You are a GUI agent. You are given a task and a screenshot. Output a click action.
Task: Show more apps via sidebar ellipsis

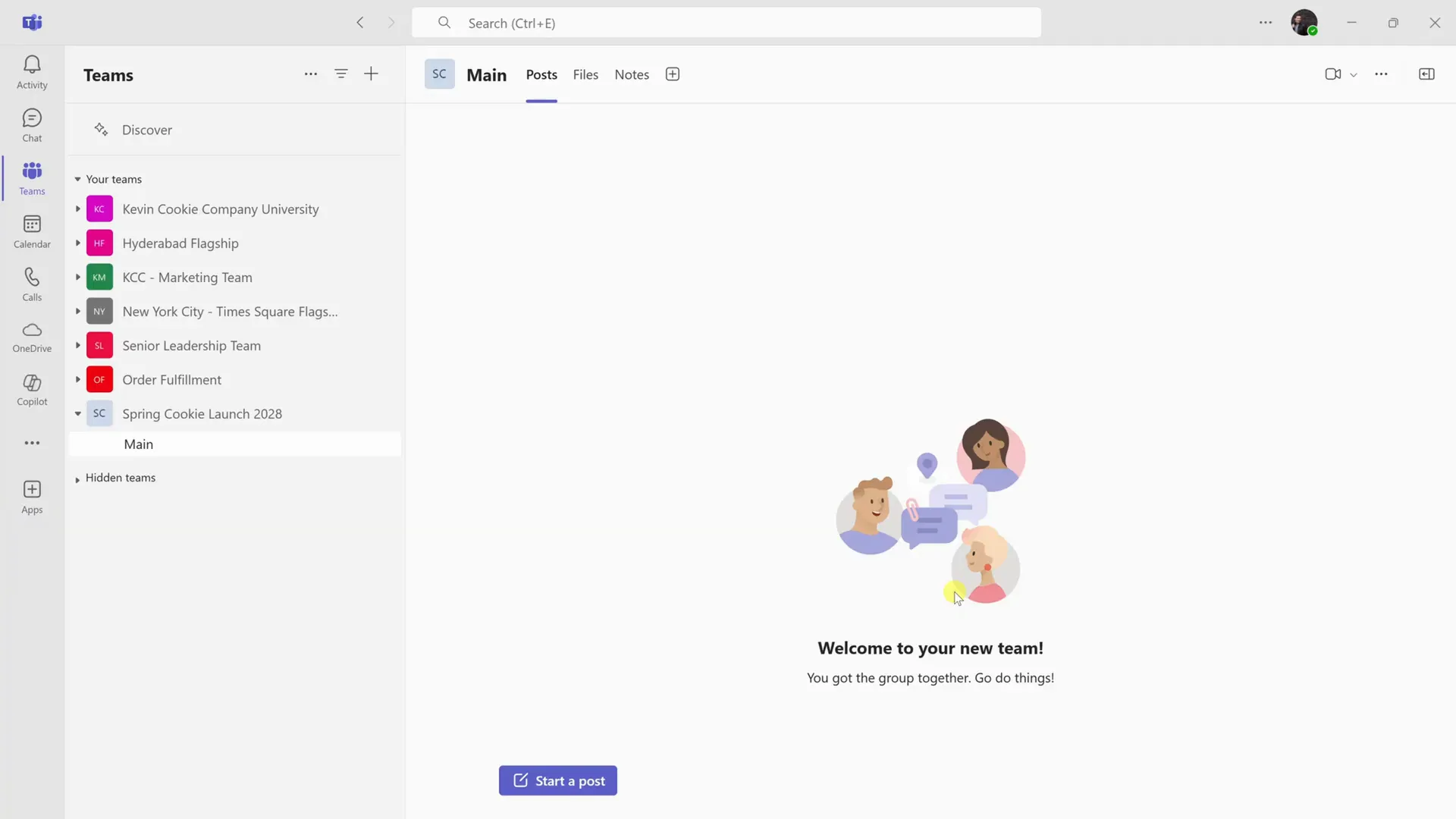(32, 443)
